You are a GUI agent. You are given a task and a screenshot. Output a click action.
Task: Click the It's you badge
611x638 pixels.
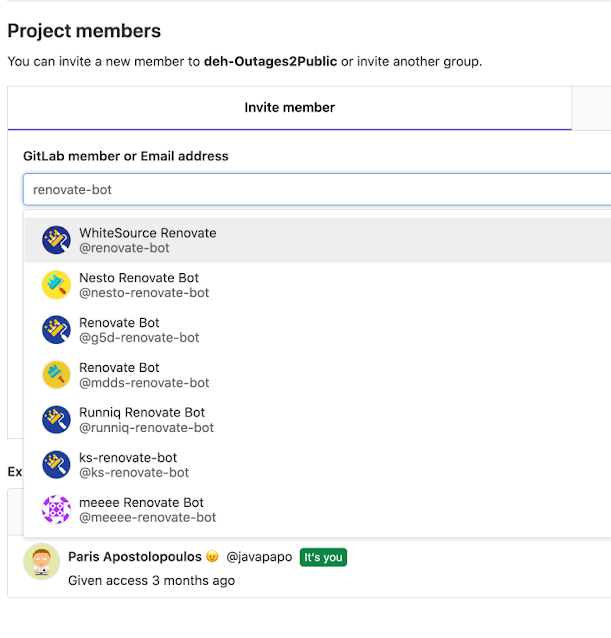(323, 557)
